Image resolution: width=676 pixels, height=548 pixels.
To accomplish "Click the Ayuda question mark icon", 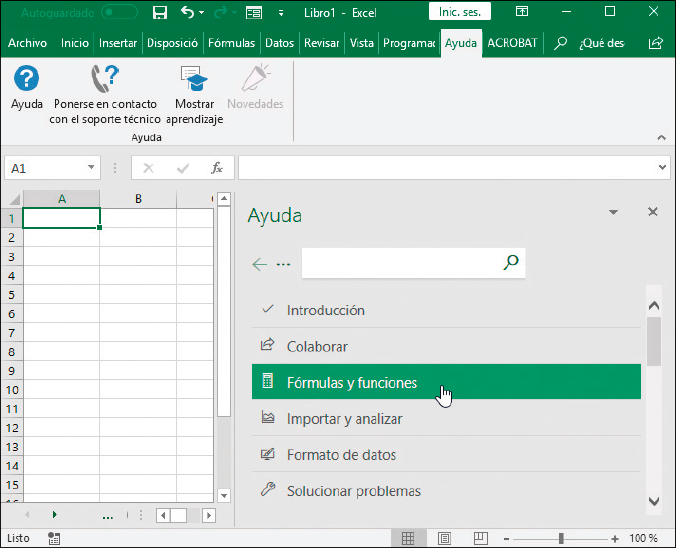I will point(27,80).
